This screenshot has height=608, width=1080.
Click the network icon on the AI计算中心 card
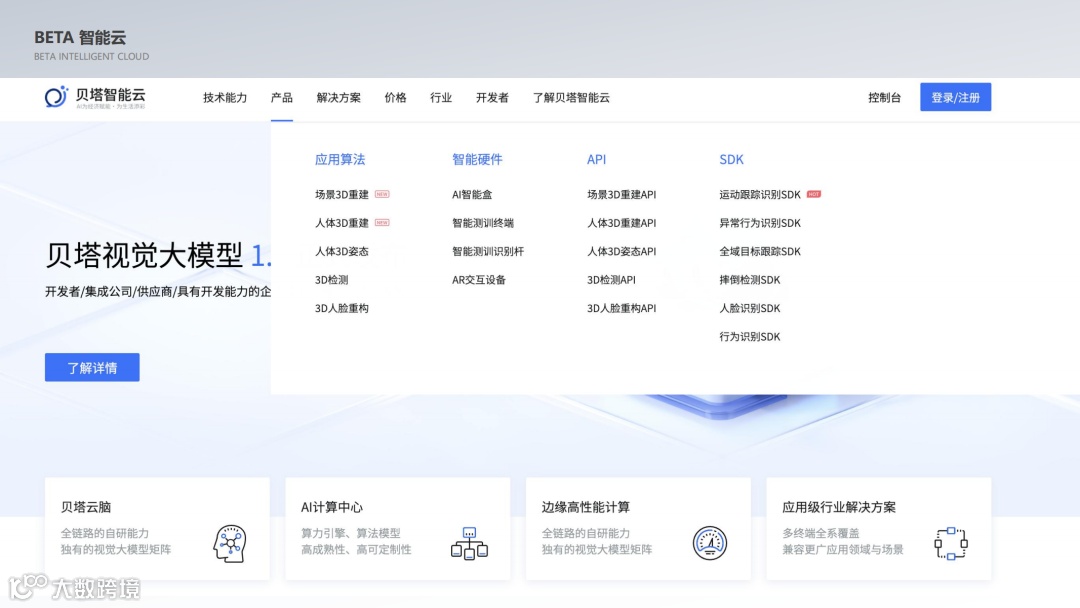(470, 543)
